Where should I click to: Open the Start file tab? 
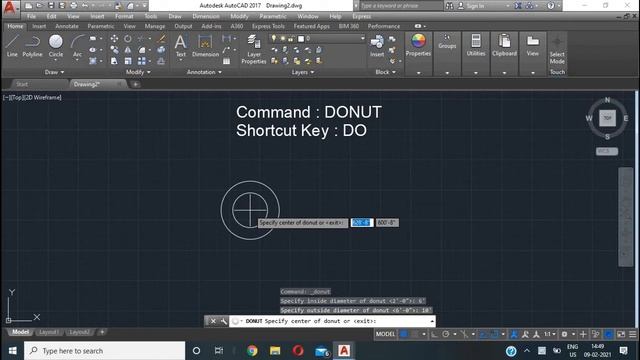pos(22,84)
